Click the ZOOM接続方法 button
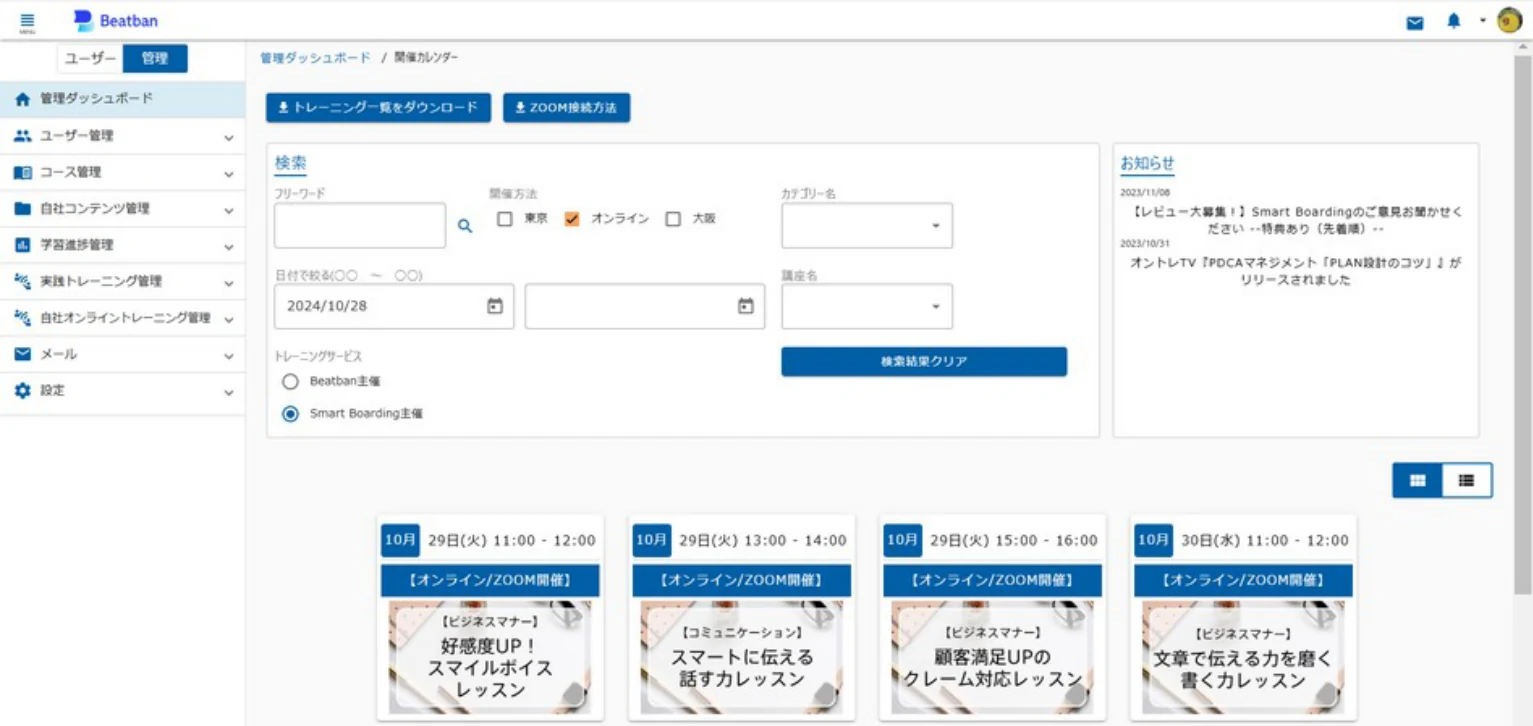This screenshot has height=726, width=1533. (x=566, y=108)
